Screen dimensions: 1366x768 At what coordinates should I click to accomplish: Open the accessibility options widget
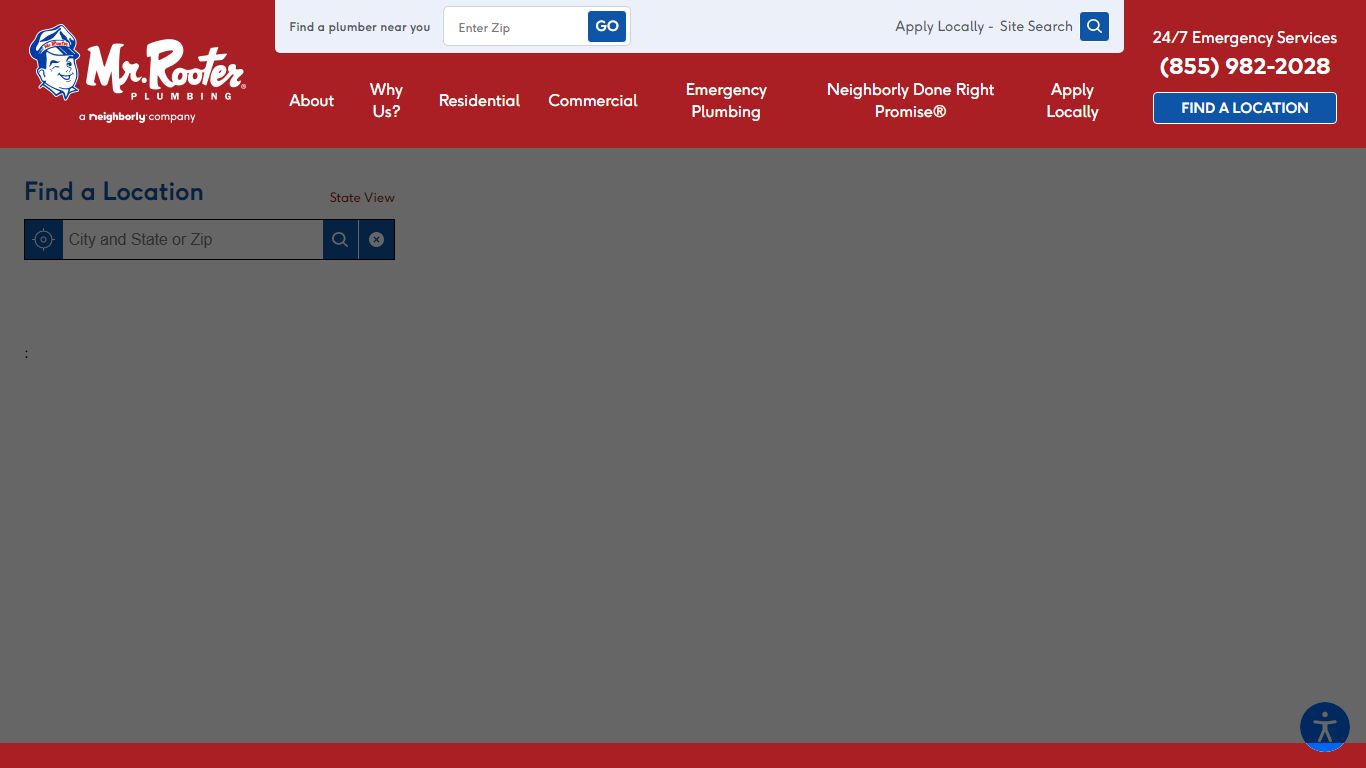tap(1325, 727)
